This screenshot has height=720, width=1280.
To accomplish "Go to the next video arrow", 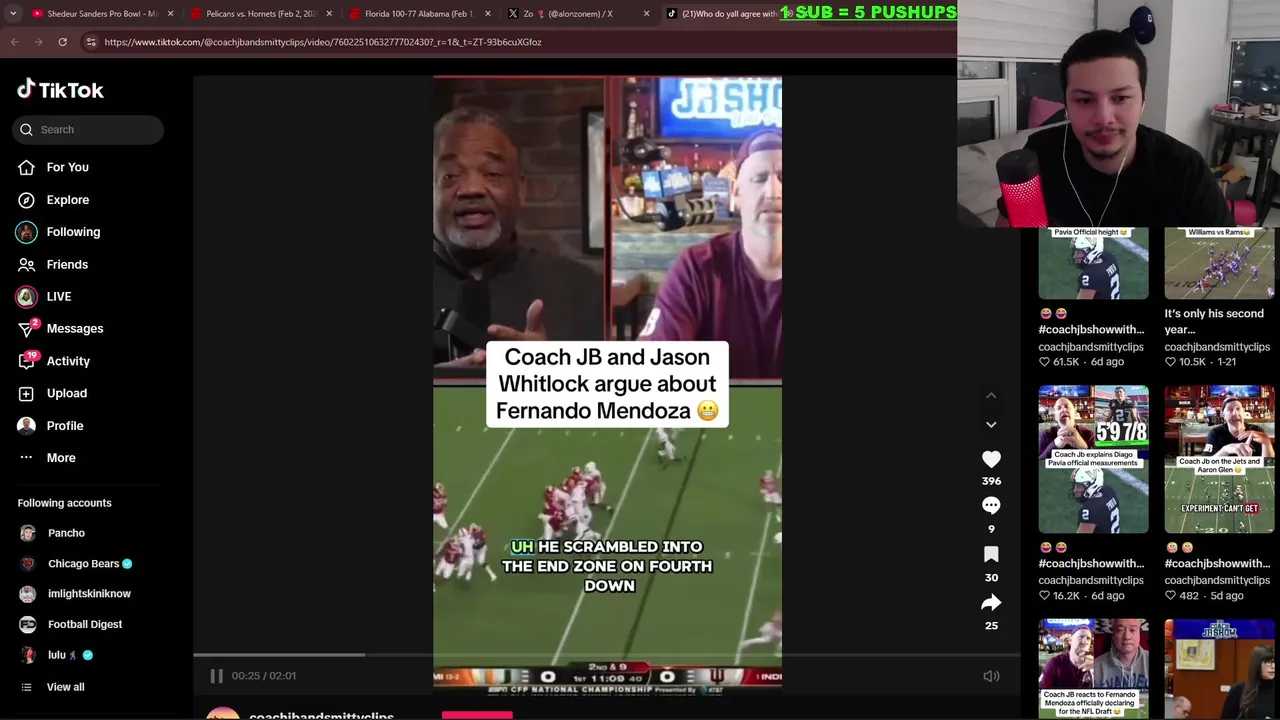I will pos(991,424).
